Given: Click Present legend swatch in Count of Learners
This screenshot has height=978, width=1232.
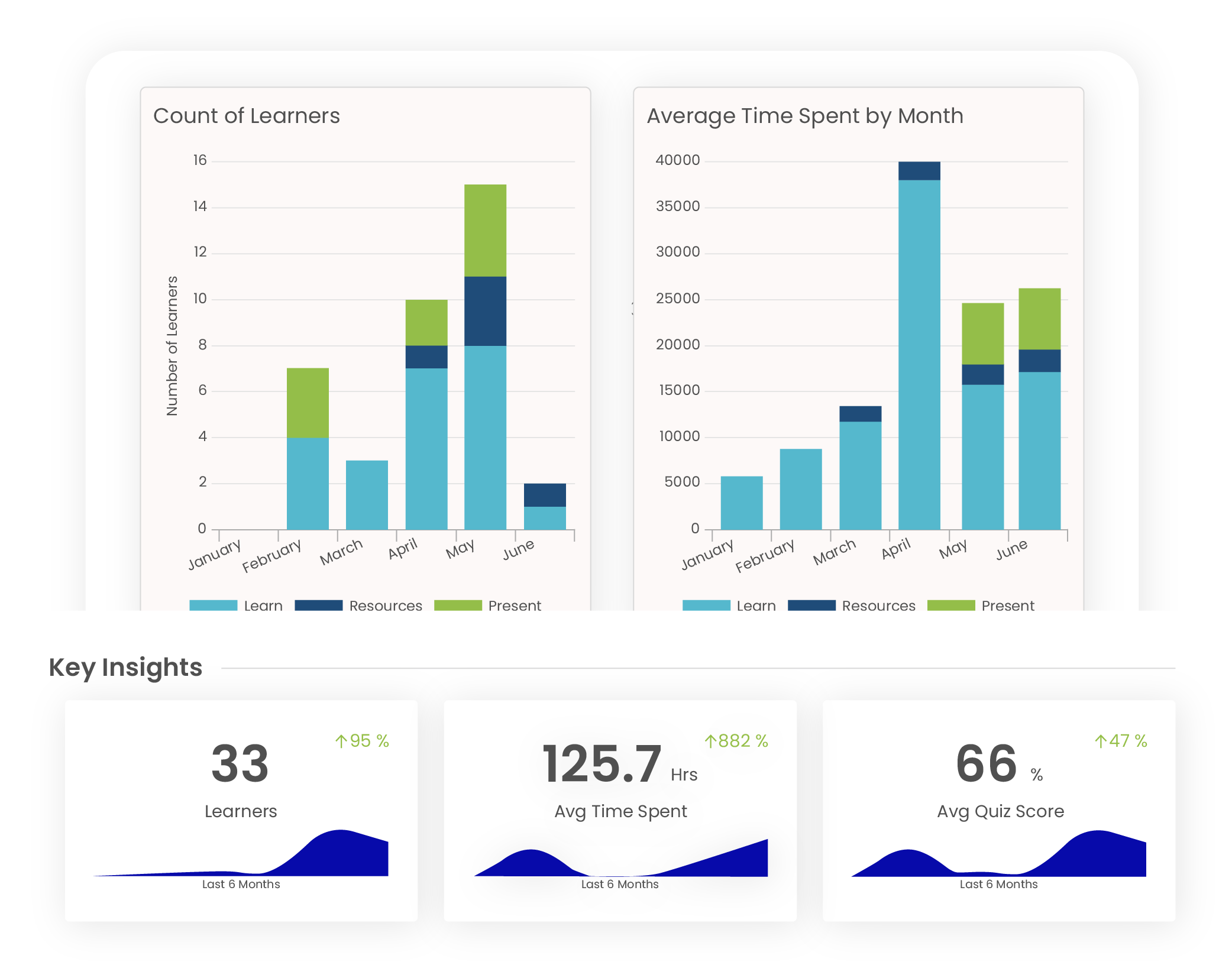Looking at the screenshot, I should [x=458, y=605].
